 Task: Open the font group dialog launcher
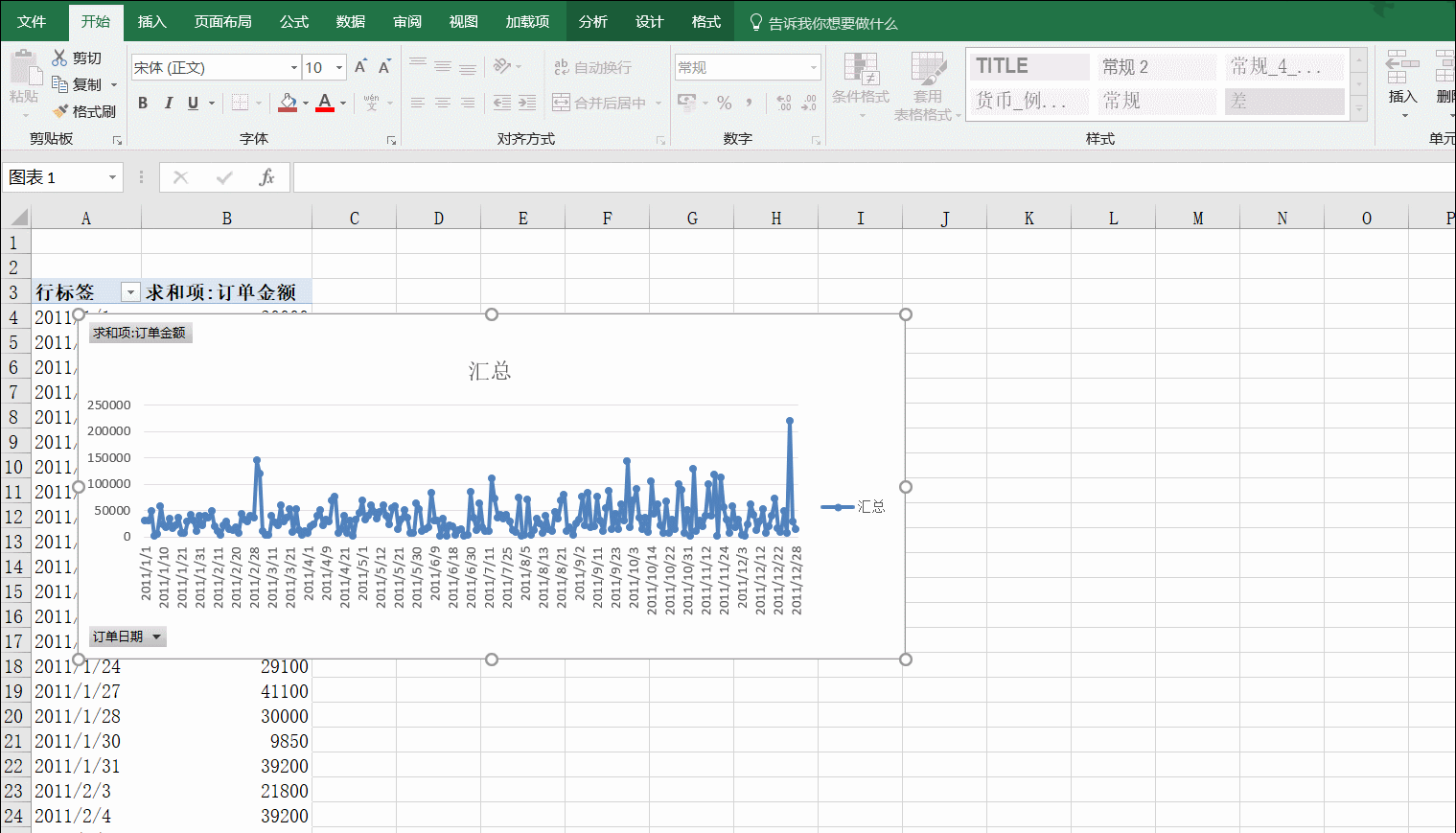(x=391, y=140)
